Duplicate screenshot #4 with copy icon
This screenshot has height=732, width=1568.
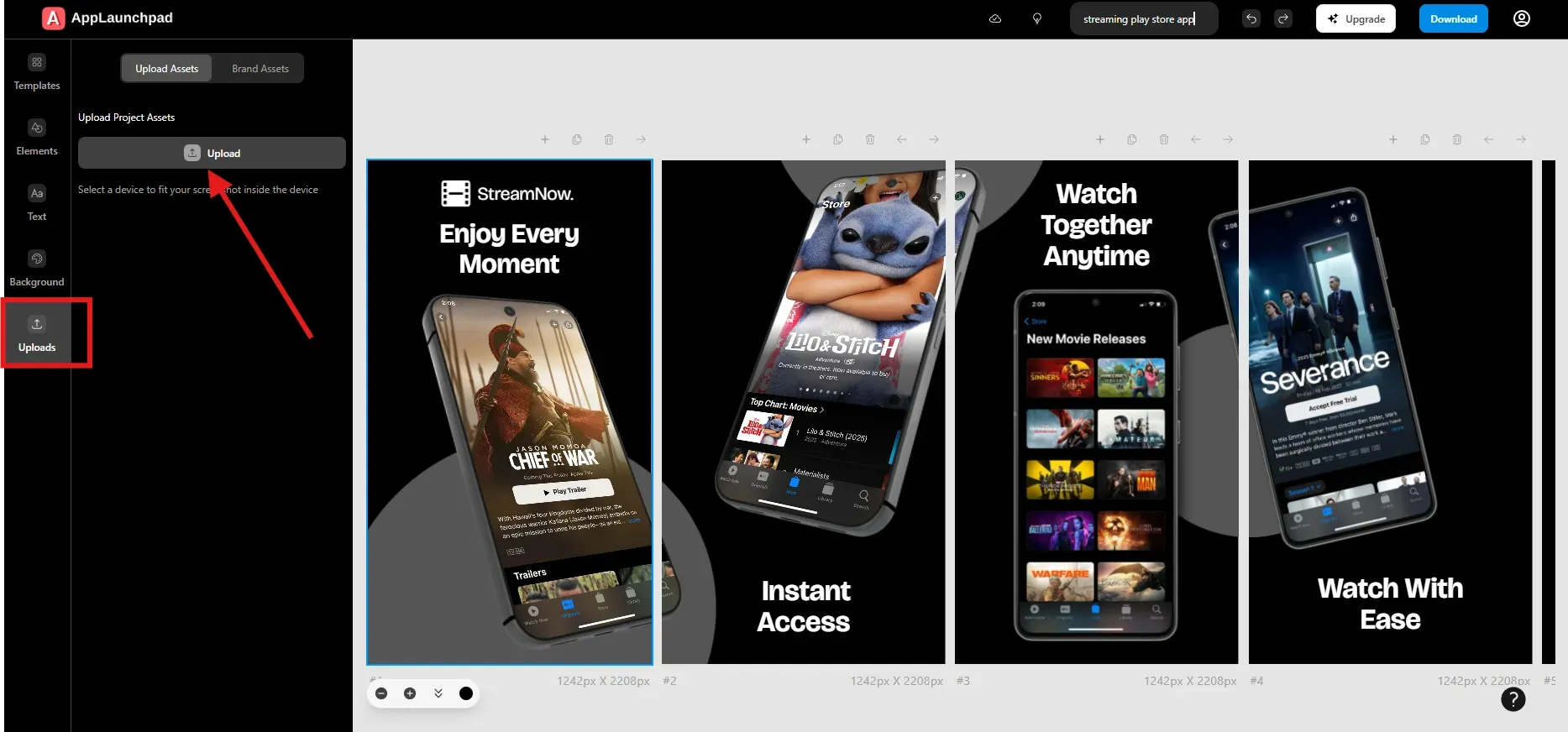tap(1425, 139)
